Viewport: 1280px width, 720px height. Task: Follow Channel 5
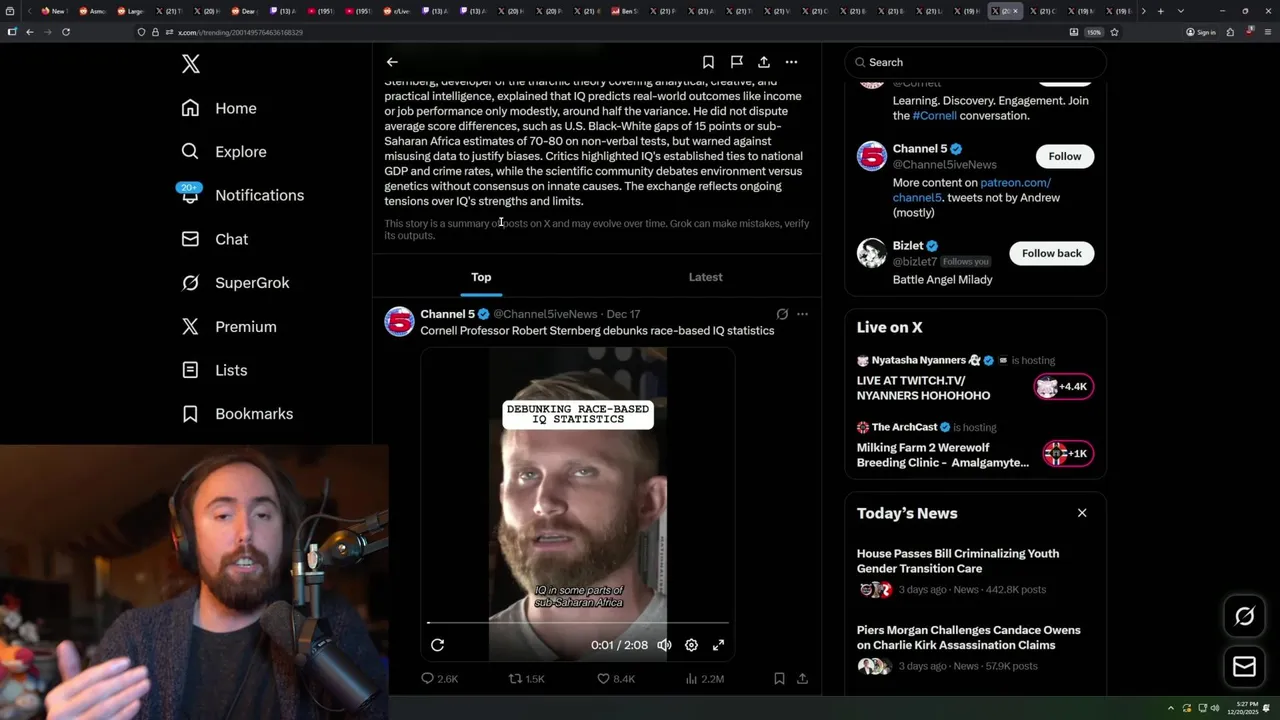(1065, 156)
